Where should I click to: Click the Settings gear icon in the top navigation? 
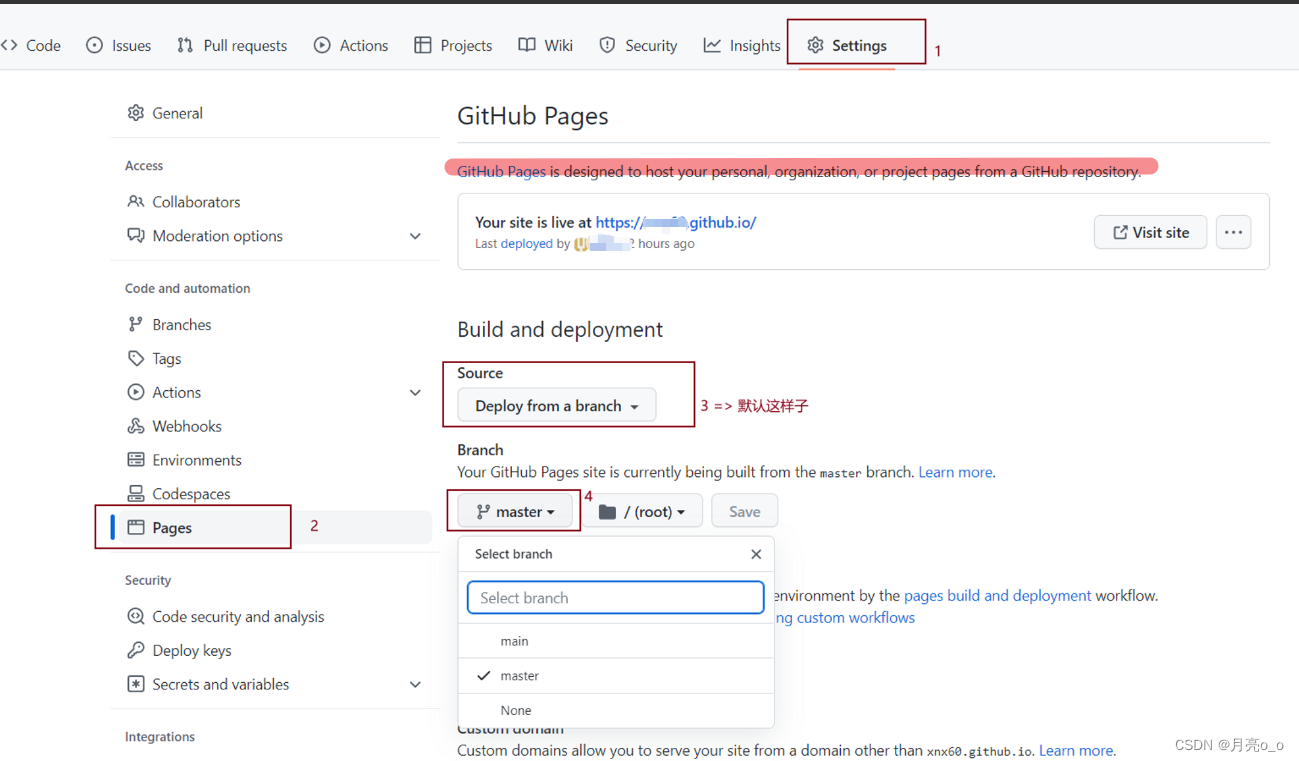816,45
